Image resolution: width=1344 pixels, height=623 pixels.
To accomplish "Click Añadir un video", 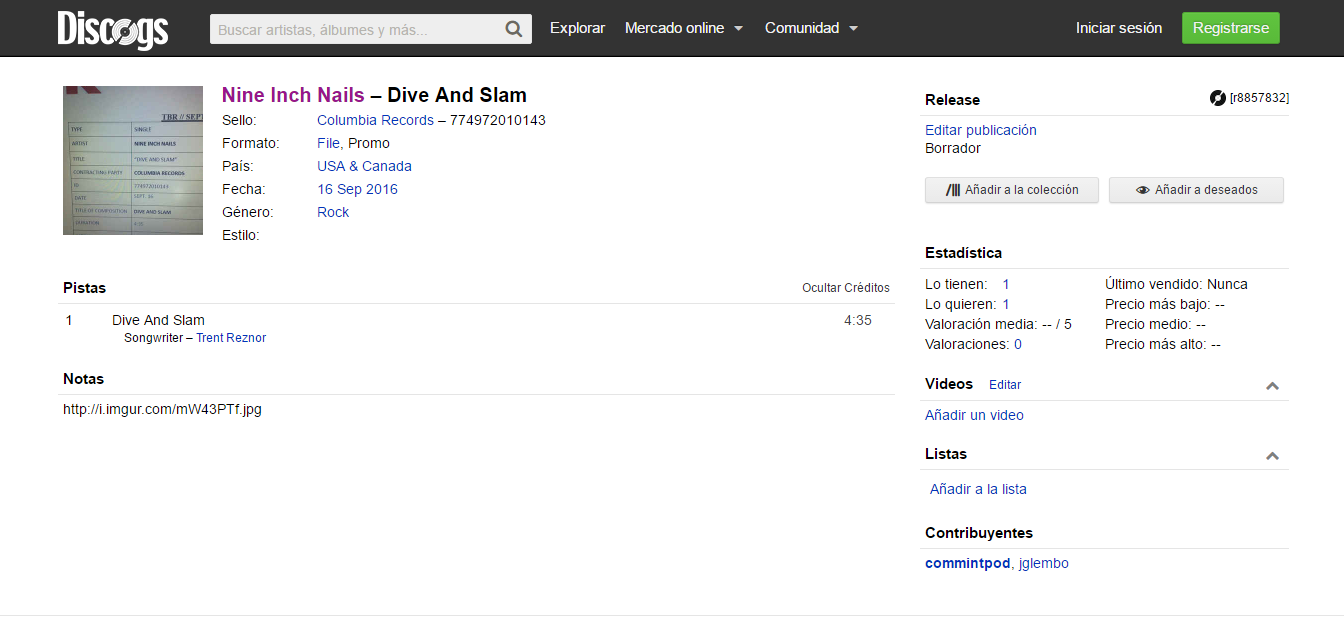I will (x=974, y=415).
